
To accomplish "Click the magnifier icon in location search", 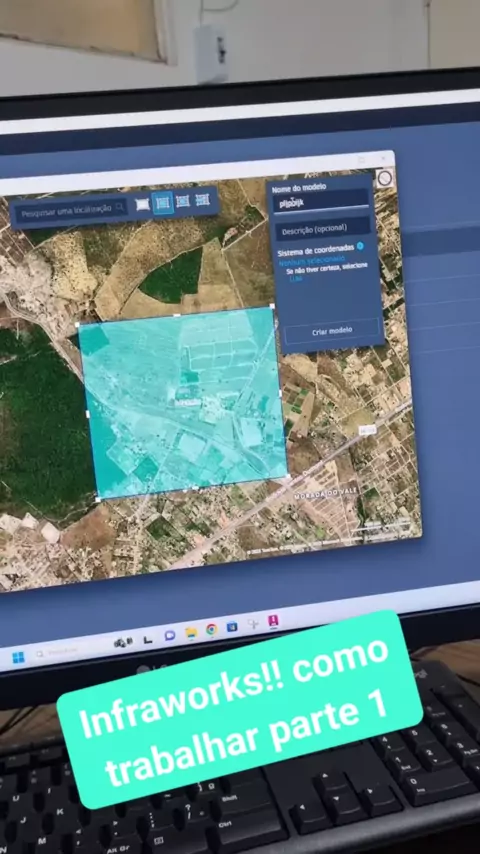I will [119, 208].
